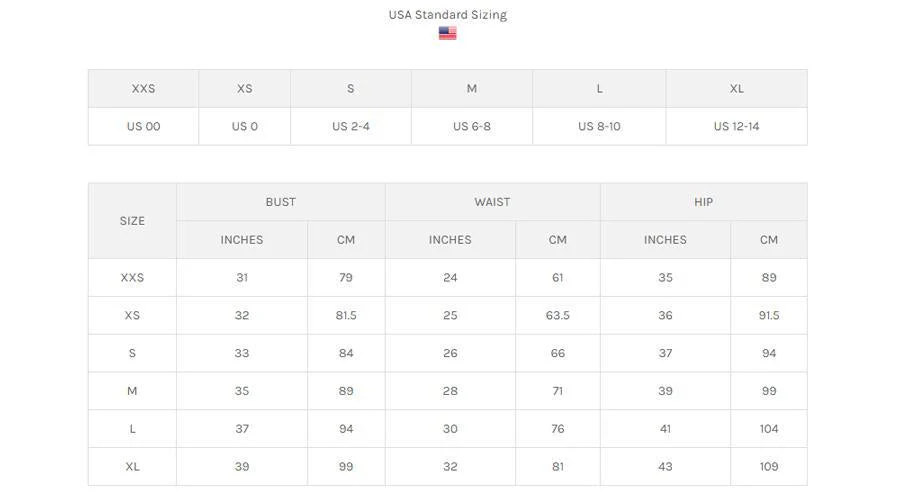Click the 104 hip CM value
The image size is (900, 500).
click(768, 428)
